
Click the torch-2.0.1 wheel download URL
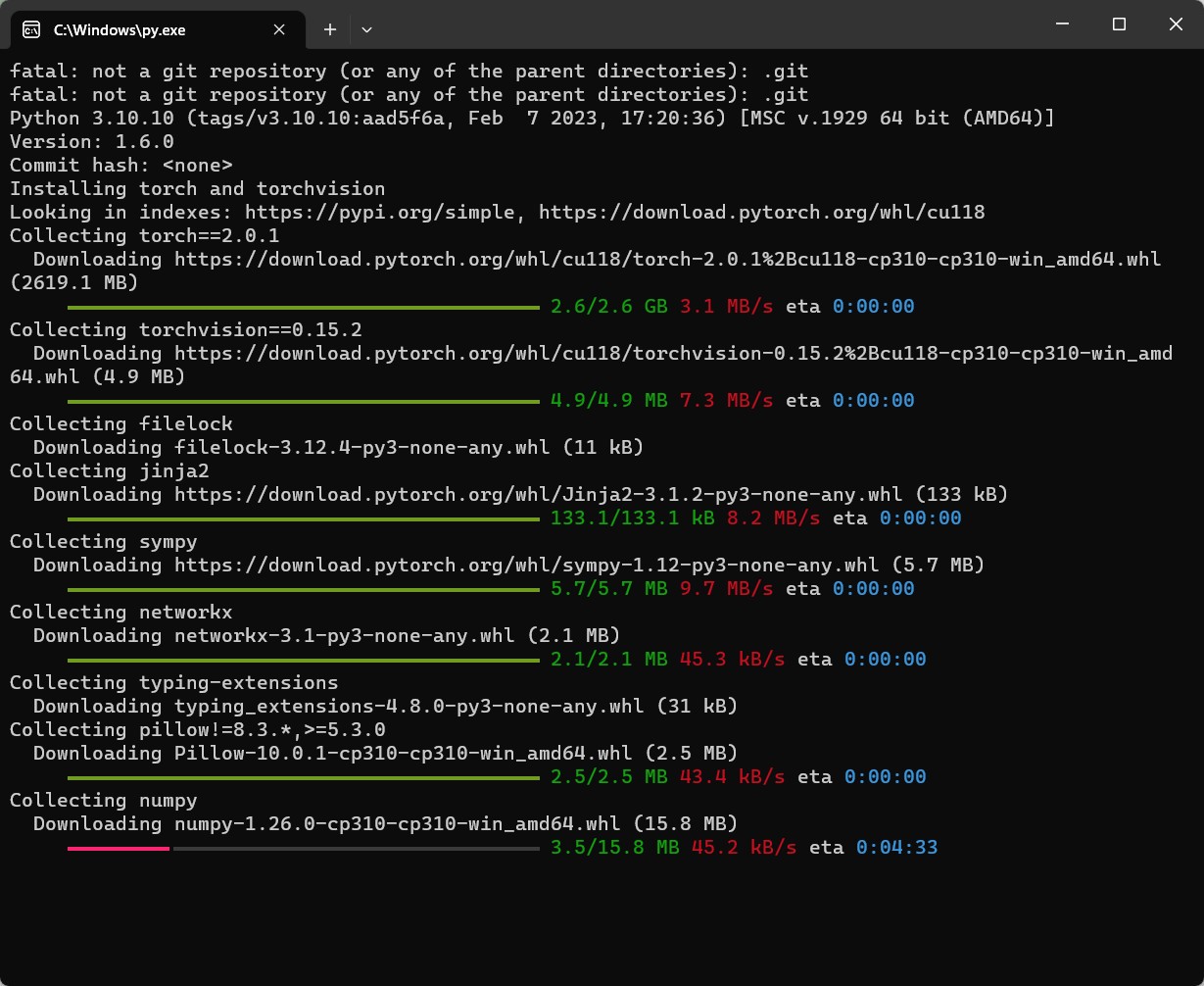(668, 260)
